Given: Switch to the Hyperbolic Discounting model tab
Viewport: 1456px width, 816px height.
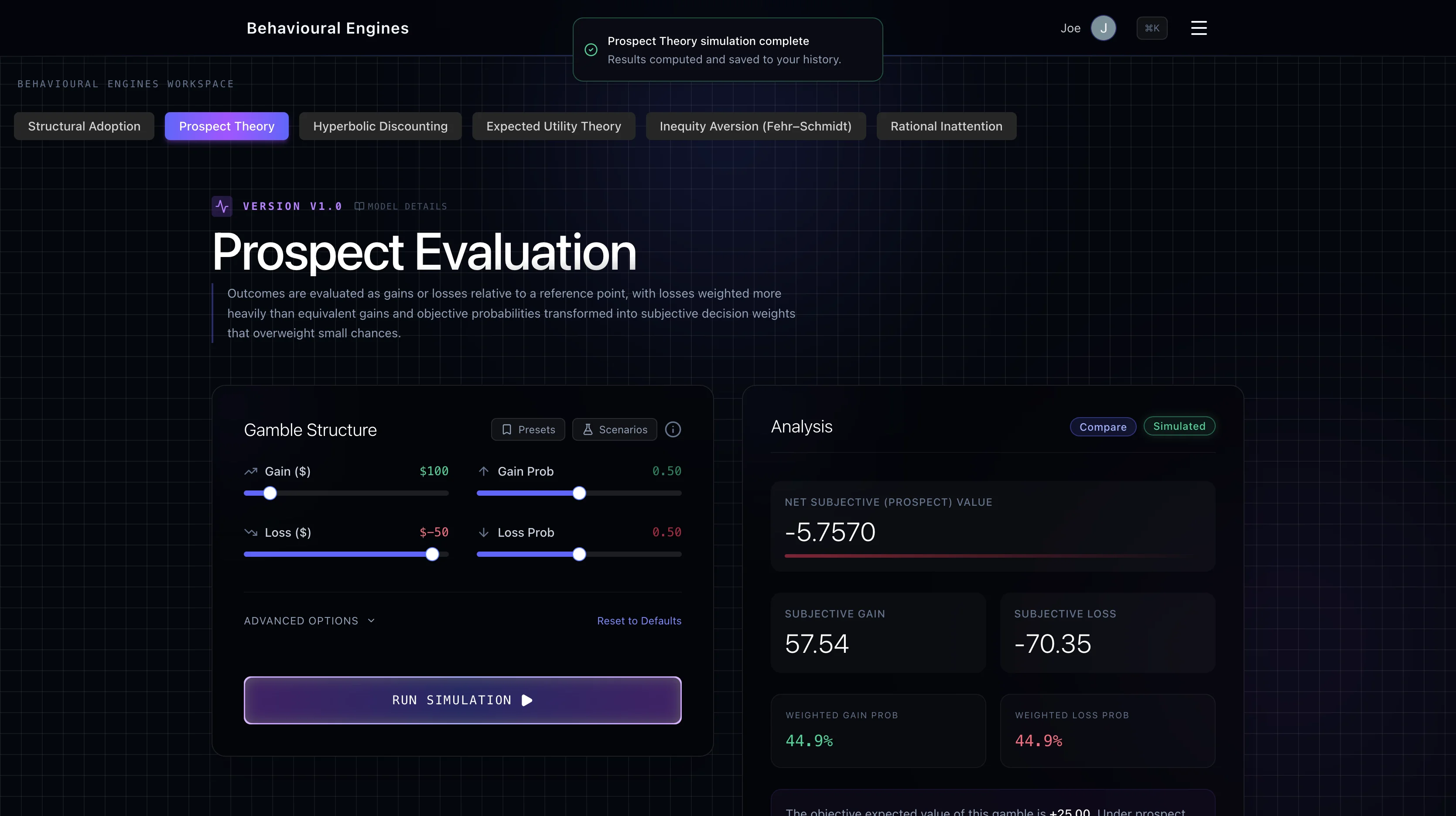Looking at the screenshot, I should (x=380, y=126).
